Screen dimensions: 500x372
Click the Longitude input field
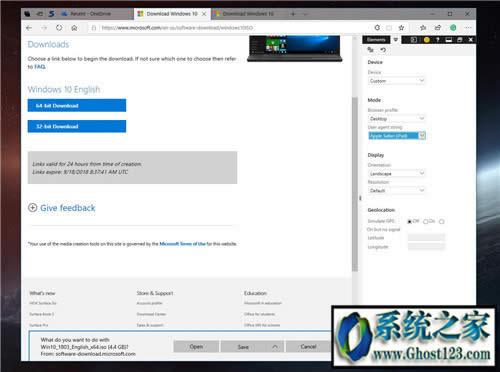tap(426, 247)
